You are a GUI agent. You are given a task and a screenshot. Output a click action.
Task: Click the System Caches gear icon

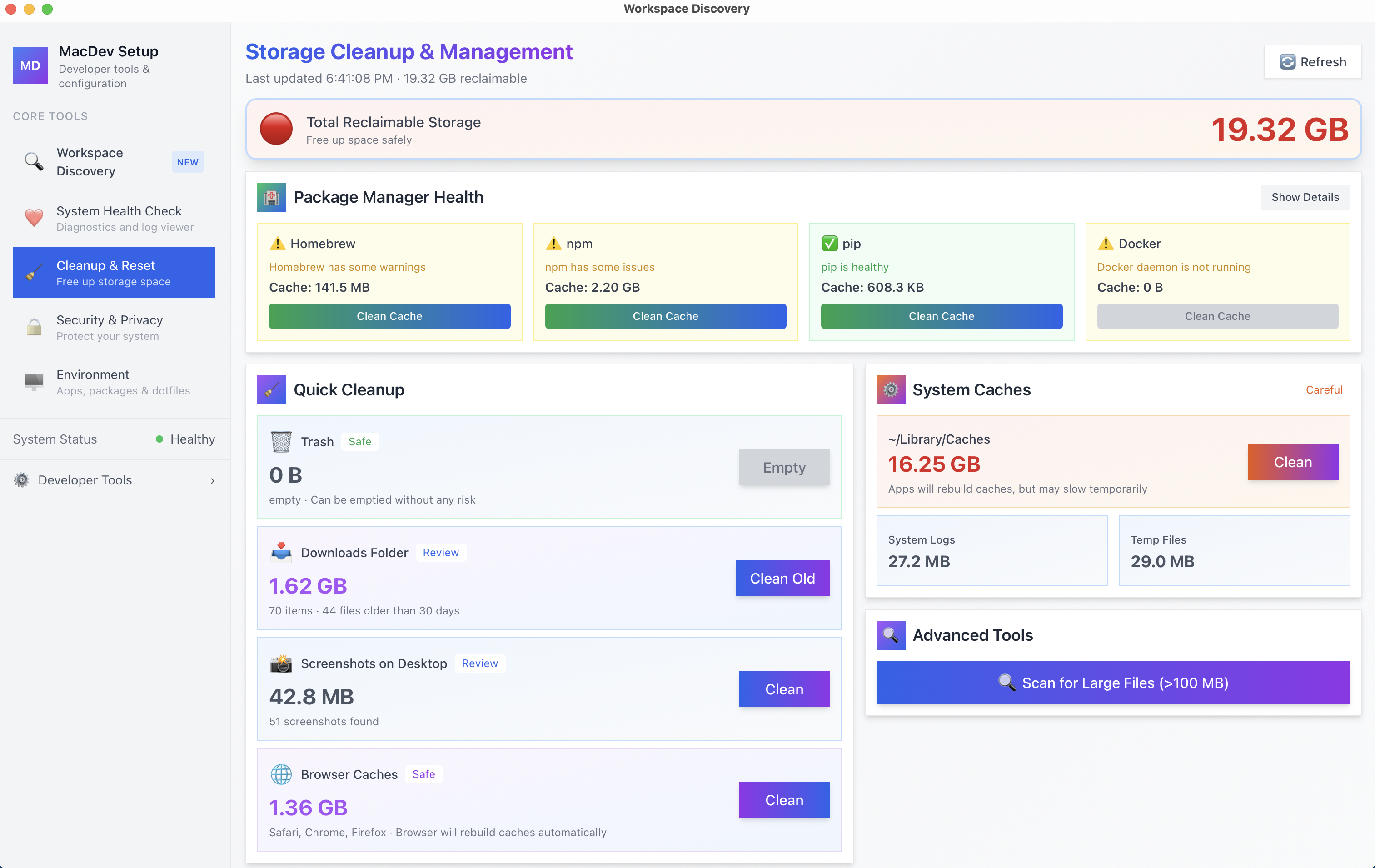coord(891,389)
